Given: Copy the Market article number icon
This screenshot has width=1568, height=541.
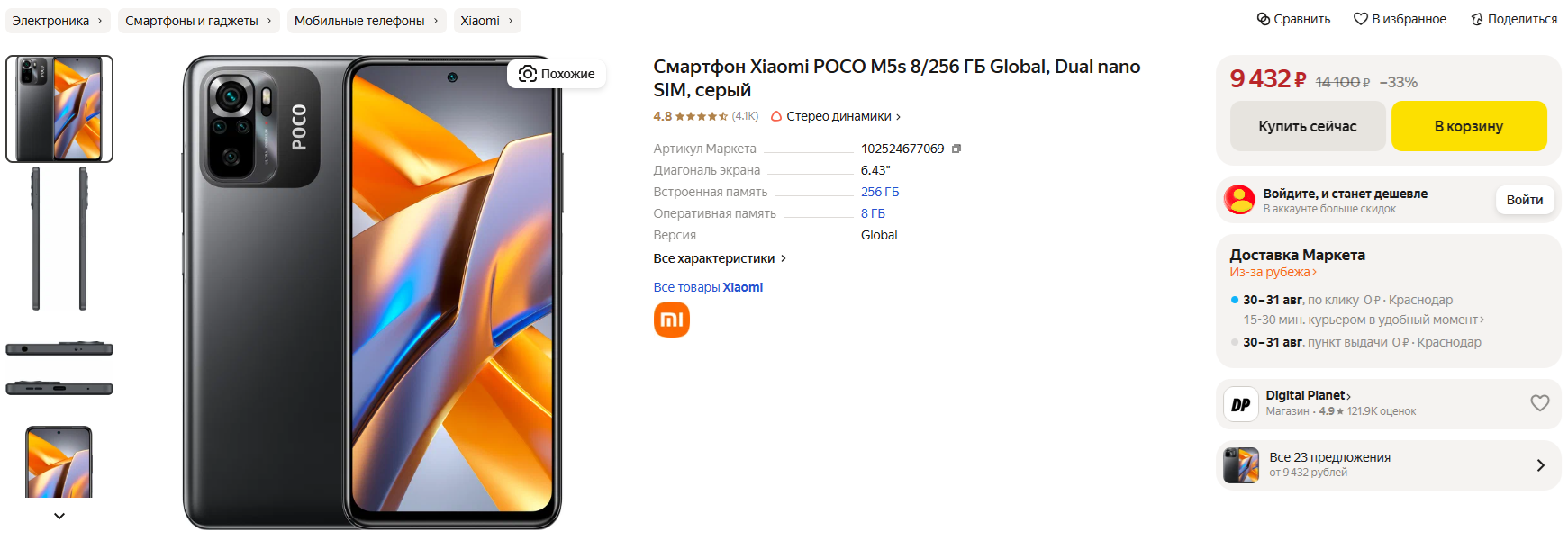Looking at the screenshot, I should 956,149.
